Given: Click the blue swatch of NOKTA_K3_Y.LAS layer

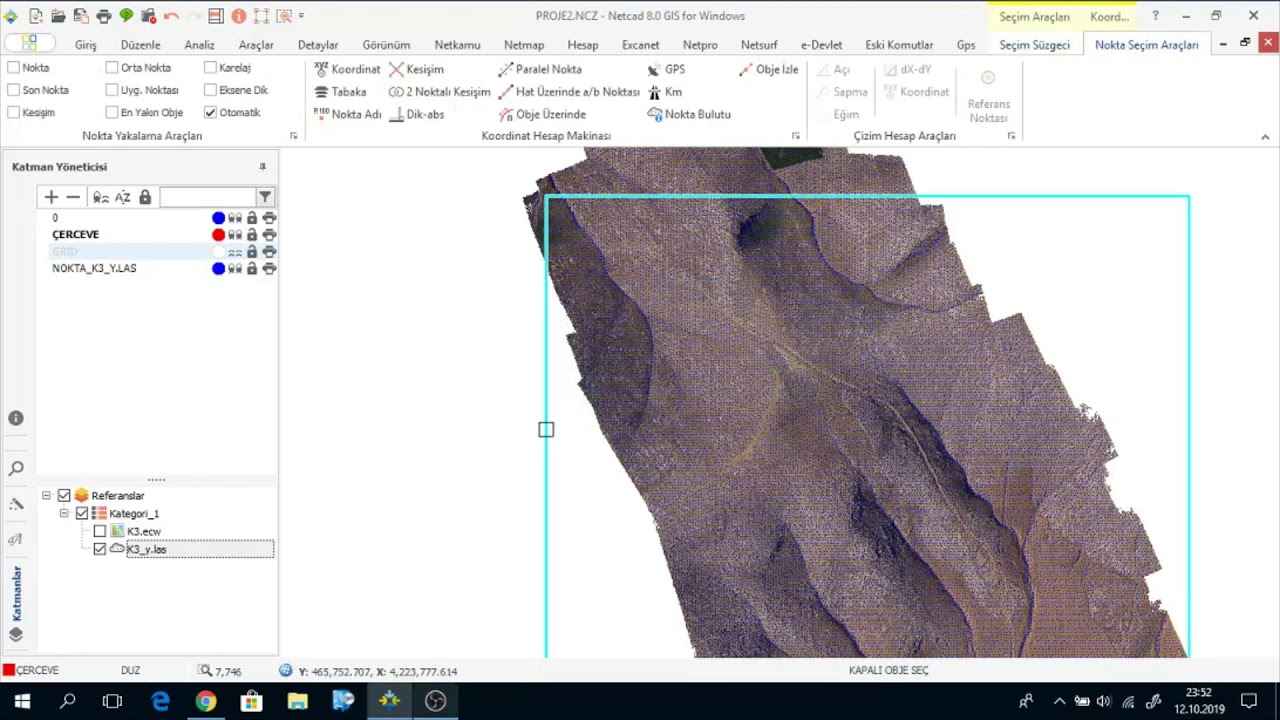Looking at the screenshot, I should (218, 268).
